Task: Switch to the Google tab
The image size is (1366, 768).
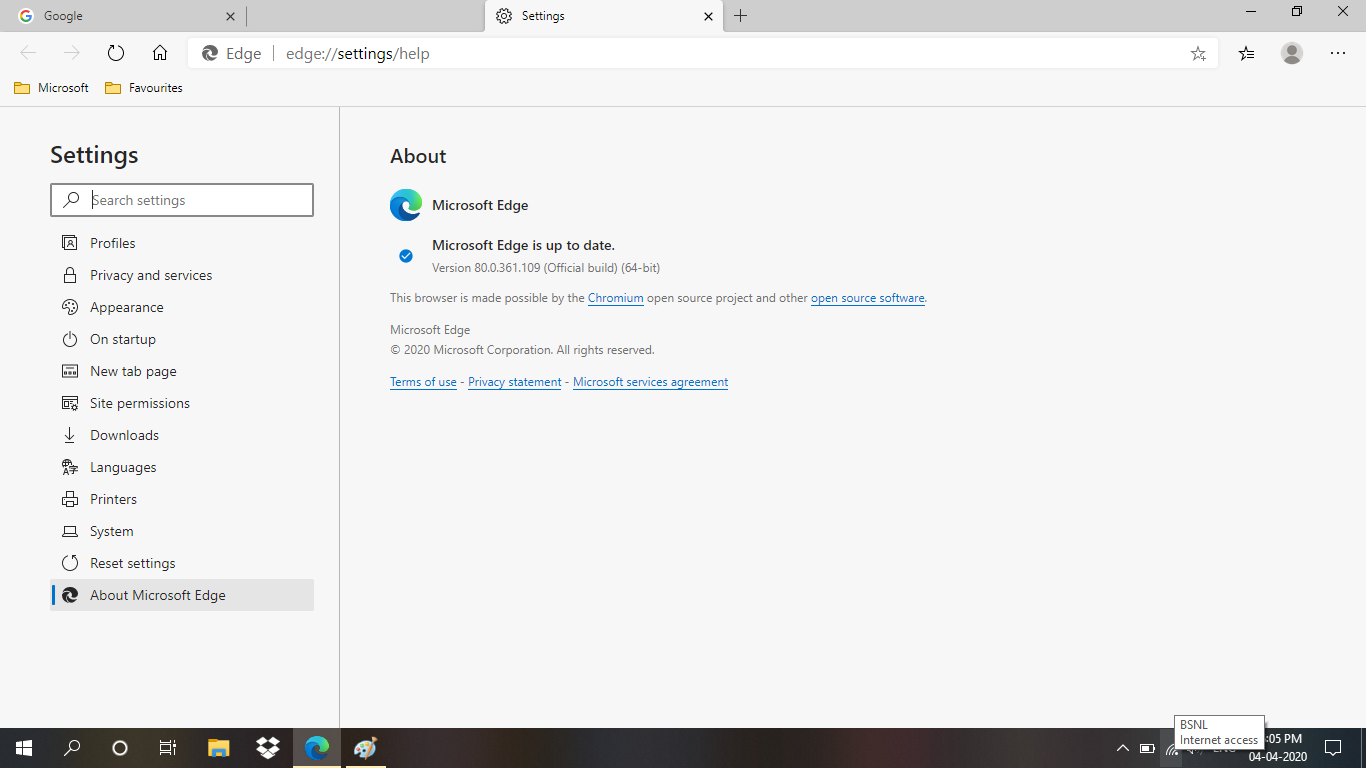Action: coord(122,16)
